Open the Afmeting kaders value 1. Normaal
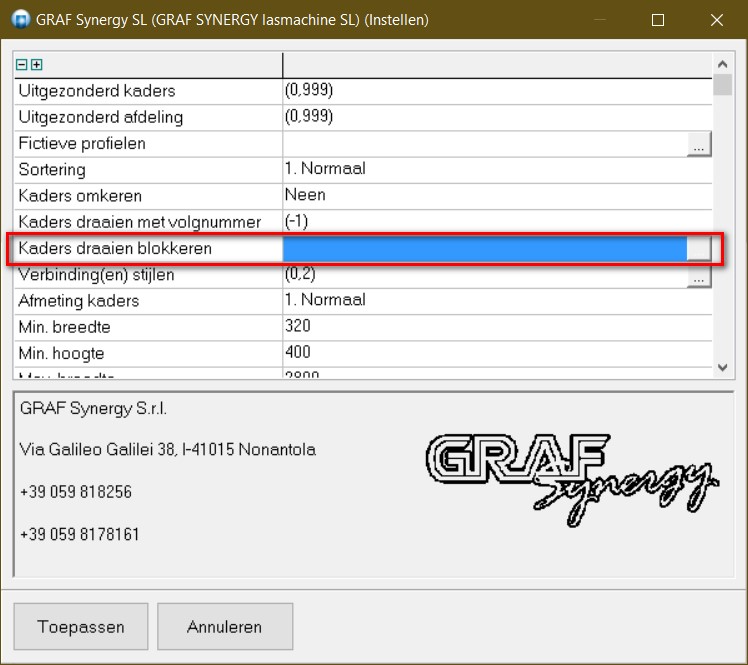748x665 pixels. [x=497, y=301]
